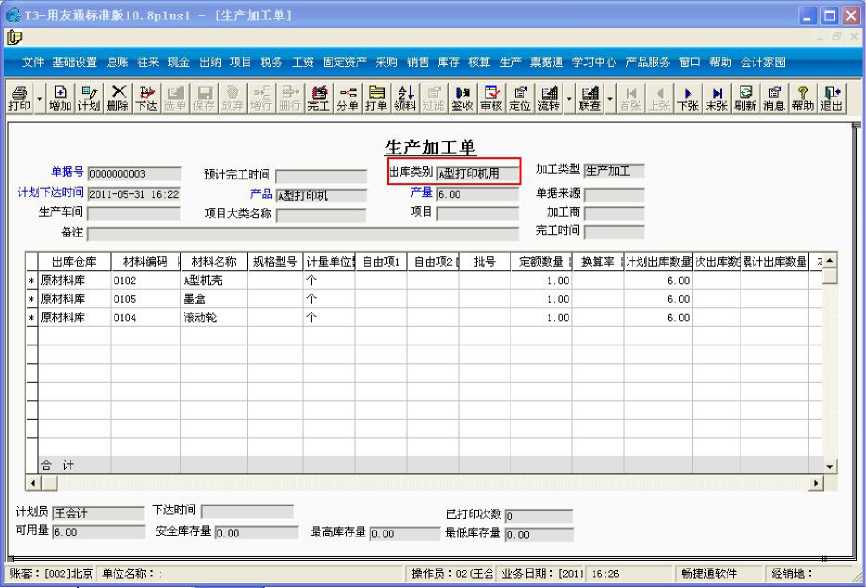
Task: Click the 材料编码 column header
Action: [x=145, y=262]
